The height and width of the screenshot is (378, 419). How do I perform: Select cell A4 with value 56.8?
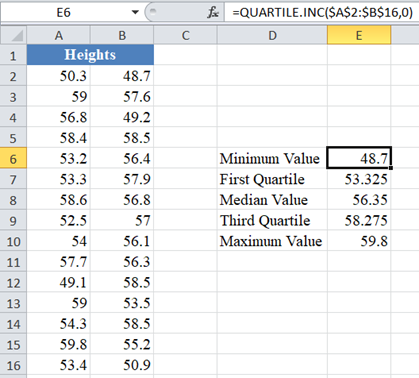click(59, 117)
